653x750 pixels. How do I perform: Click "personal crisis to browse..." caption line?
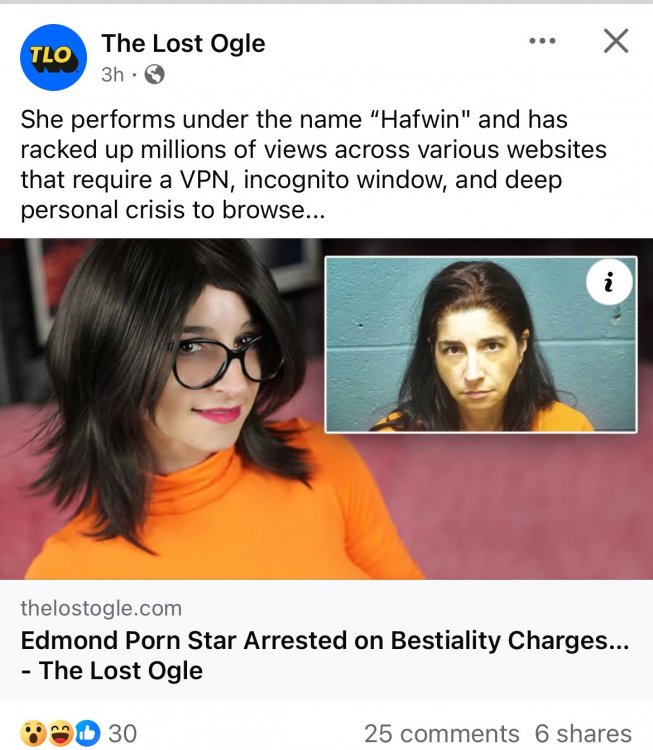point(173,210)
